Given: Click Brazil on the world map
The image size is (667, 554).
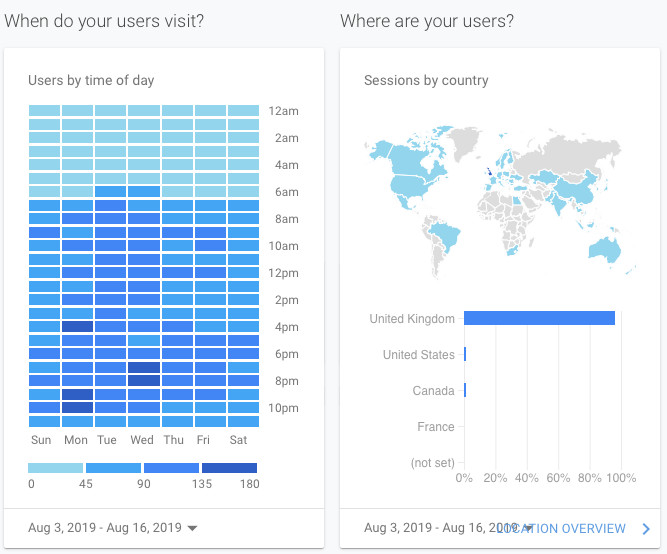Looking at the screenshot, I should coord(445,237).
